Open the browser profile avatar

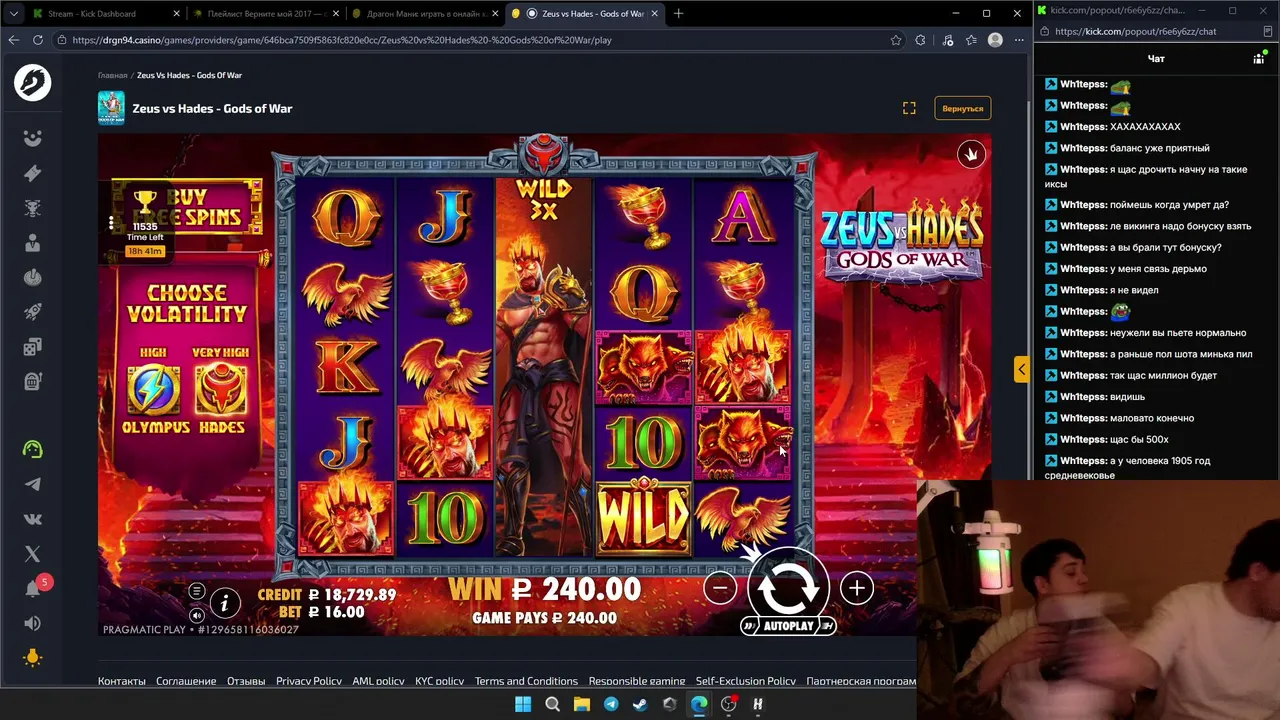(995, 40)
